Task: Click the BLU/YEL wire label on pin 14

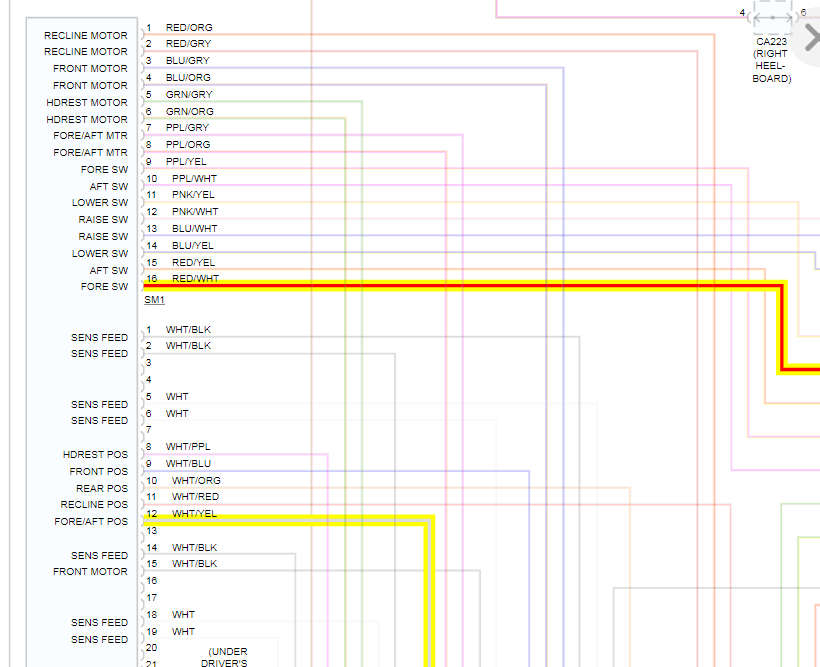Action: pyautogui.click(x=192, y=245)
